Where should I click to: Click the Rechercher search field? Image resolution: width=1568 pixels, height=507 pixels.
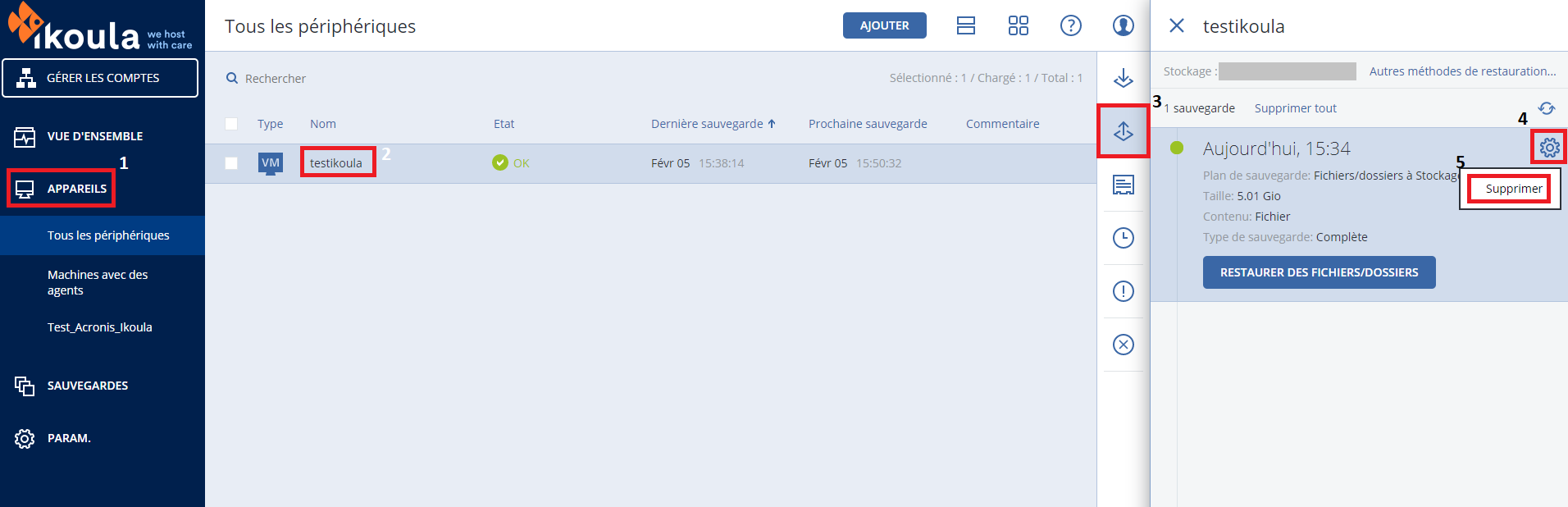click(276, 79)
